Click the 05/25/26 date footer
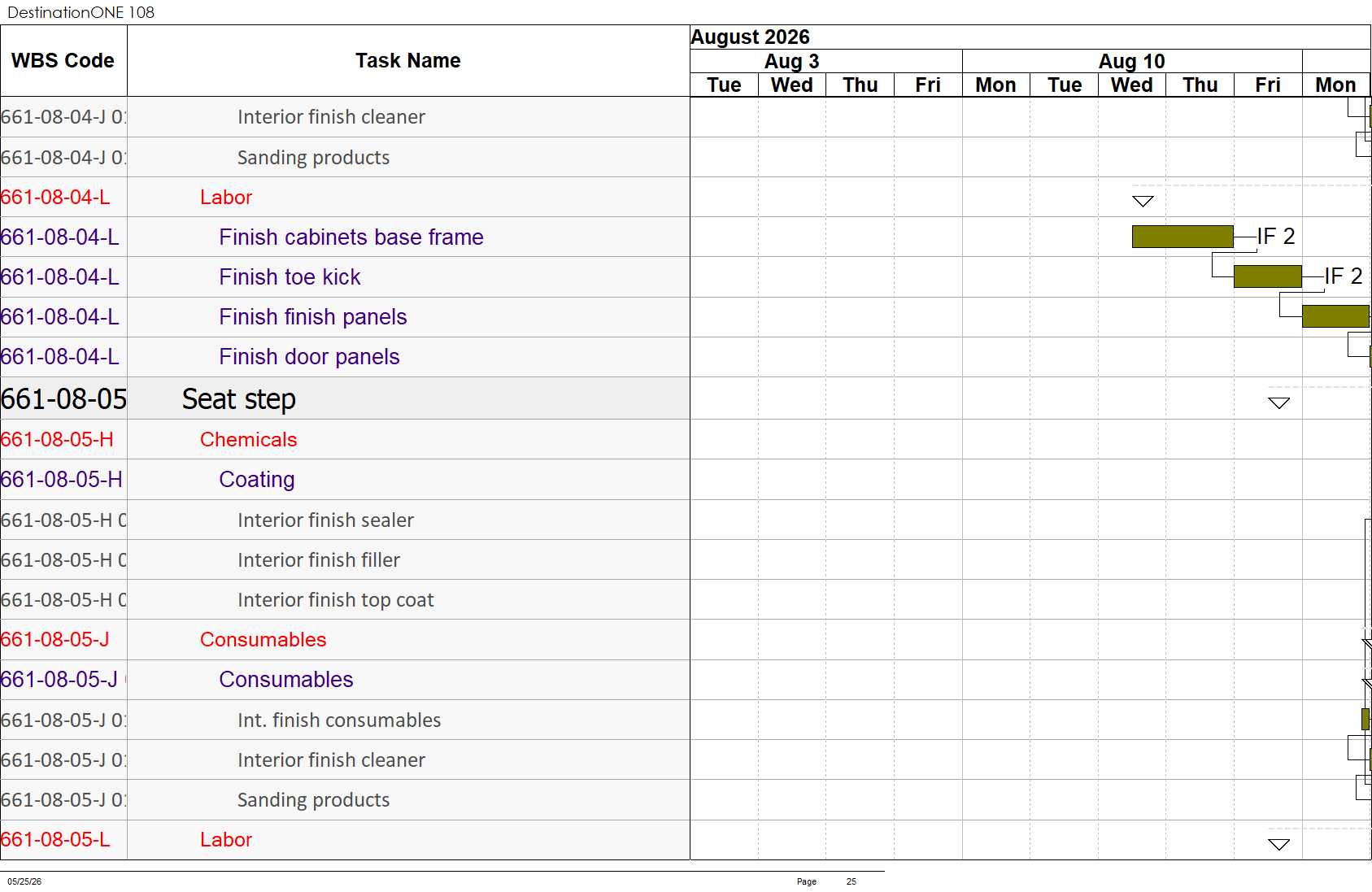This screenshot has height=892, width=1372. coord(24,881)
